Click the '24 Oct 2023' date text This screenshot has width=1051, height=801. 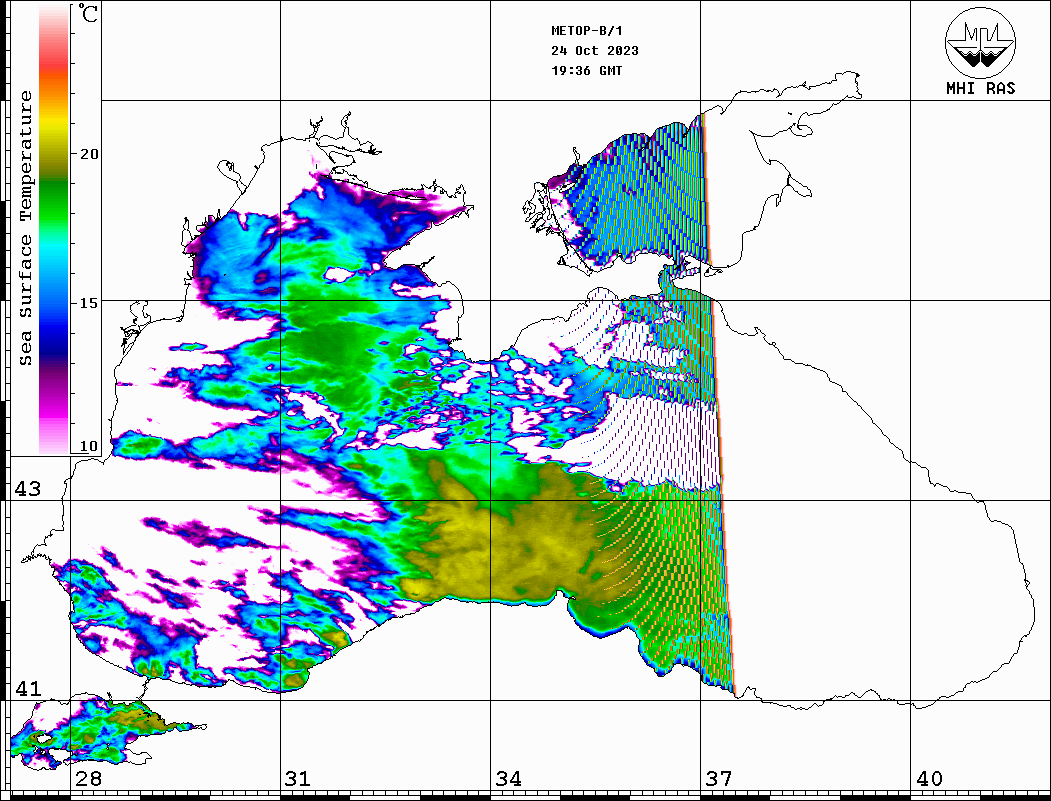point(595,51)
